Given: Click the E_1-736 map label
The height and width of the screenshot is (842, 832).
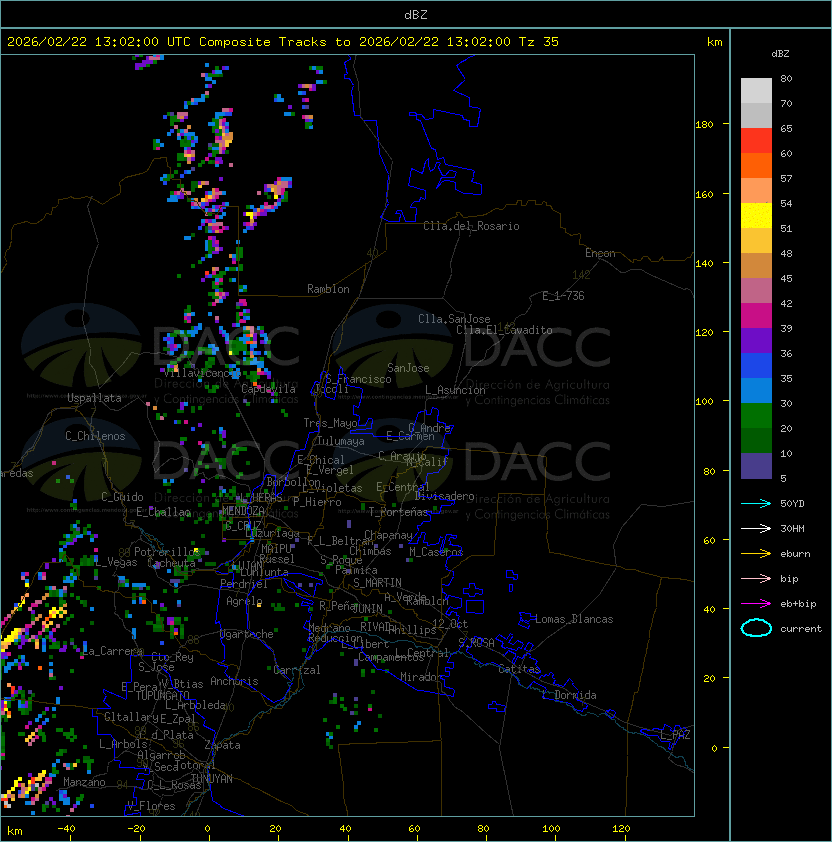Looking at the screenshot, I should pyautogui.click(x=563, y=296).
